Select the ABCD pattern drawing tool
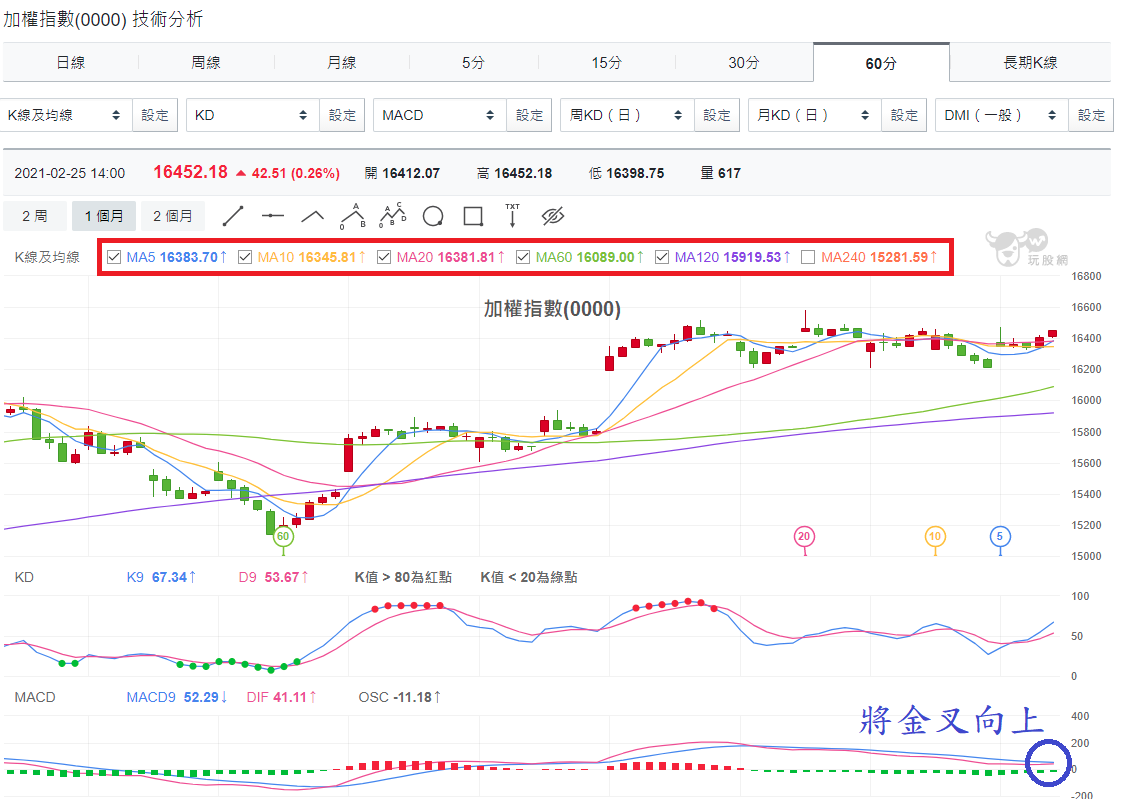This screenshot has width=1131, height=799. (x=393, y=214)
